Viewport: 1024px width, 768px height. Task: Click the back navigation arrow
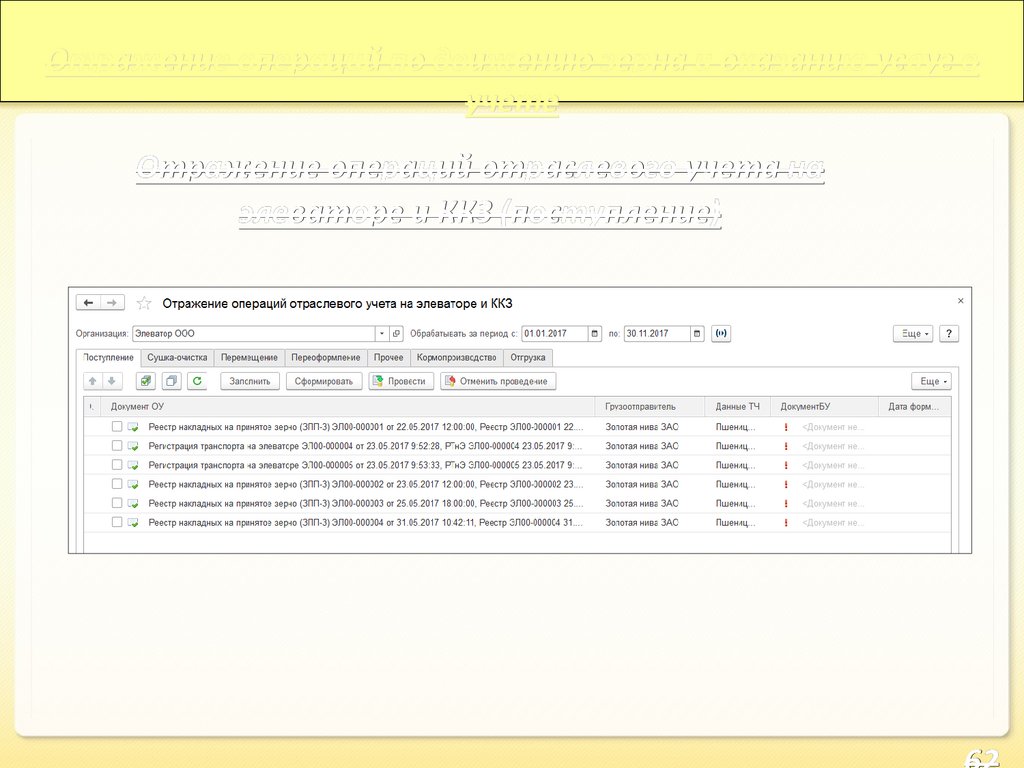click(89, 303)
